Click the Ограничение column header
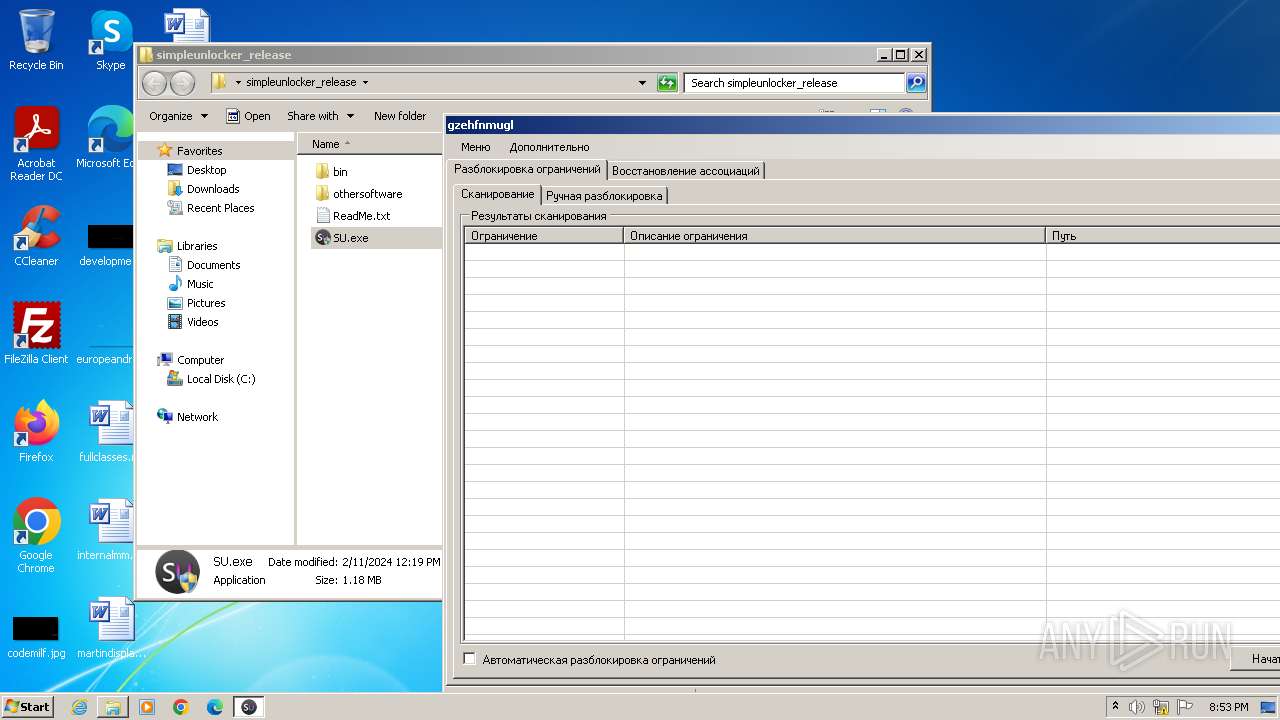Screen dimensions: 1280x720 click(544, 236)
